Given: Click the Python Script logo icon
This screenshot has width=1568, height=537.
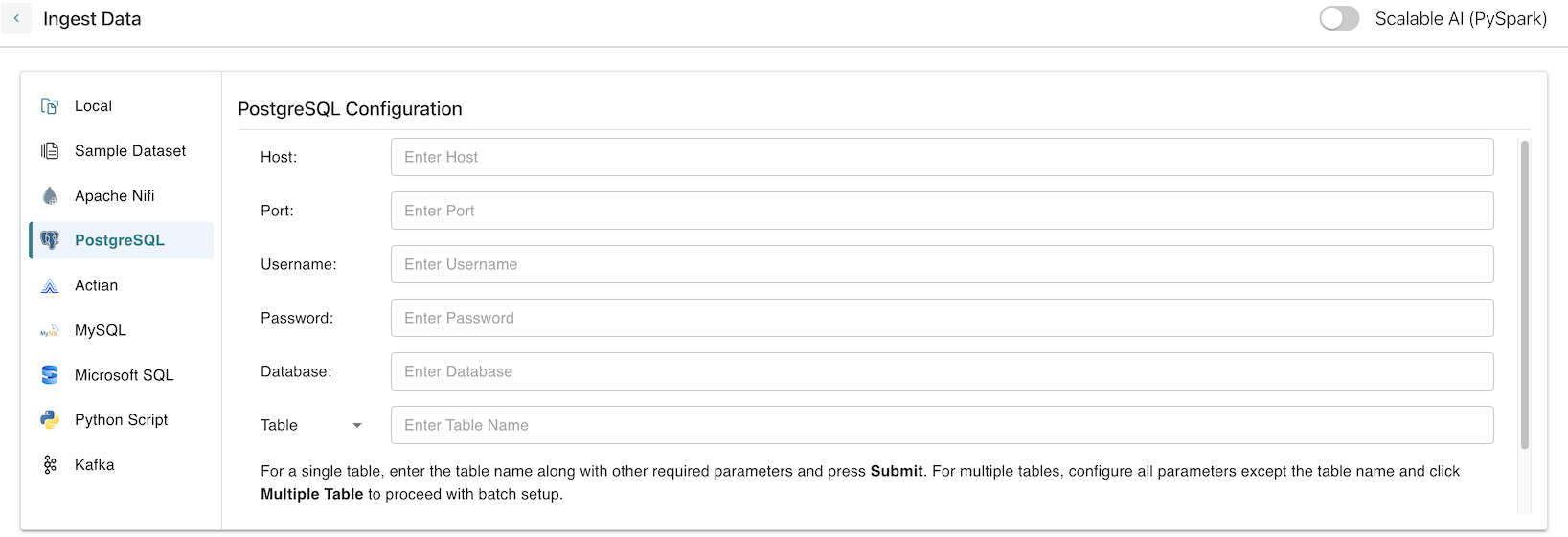Looking at the screenshot, I should (50, 420).
